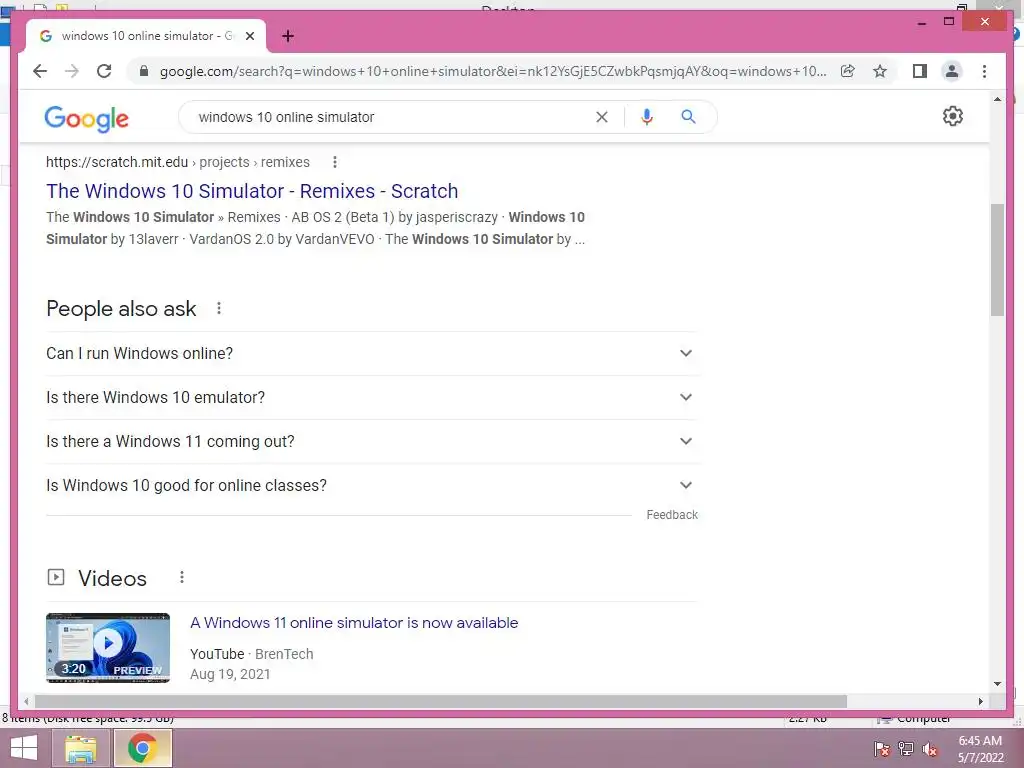Click the horizontal scrollbar thumb
The image size is (1024, 768).
click(441, 701)
